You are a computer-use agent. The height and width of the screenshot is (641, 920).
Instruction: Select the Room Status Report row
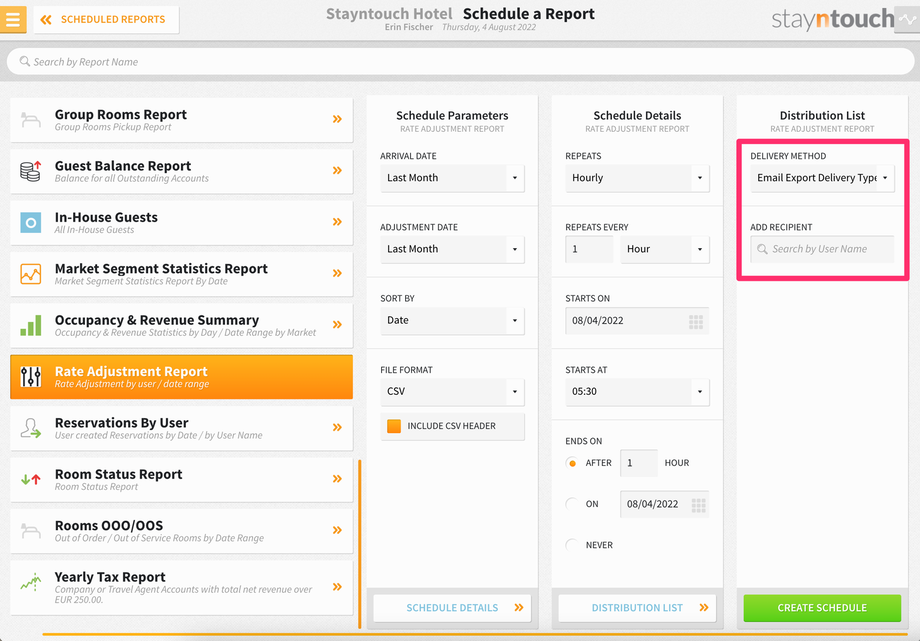181,480
